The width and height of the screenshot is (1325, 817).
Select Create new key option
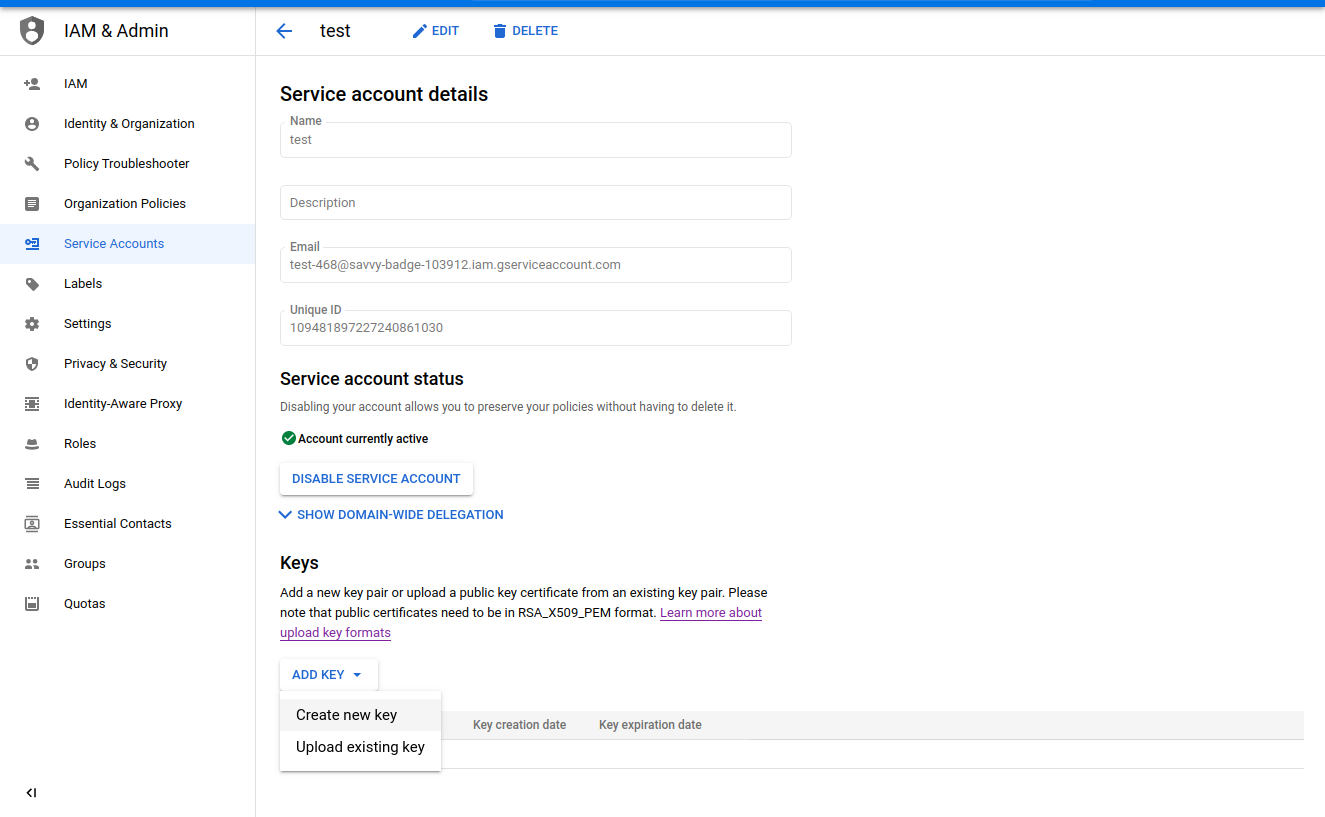pos(347,715)
